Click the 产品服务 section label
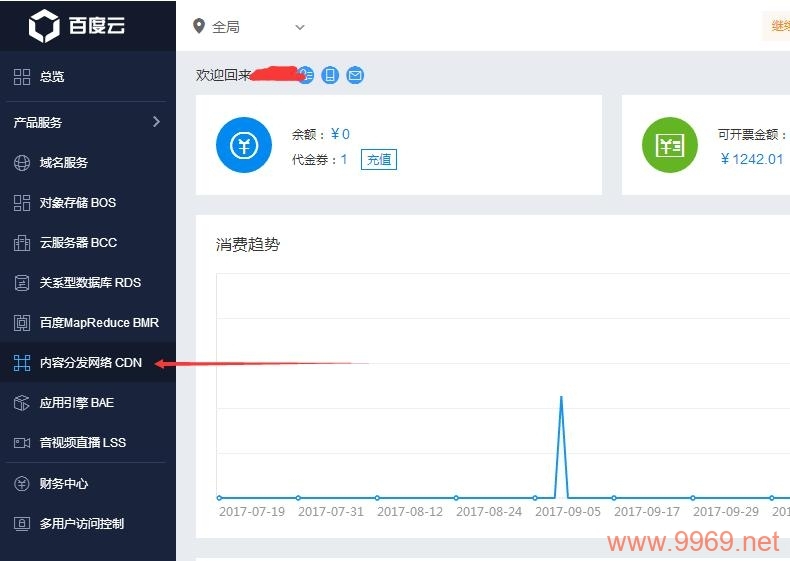 [38, 122]
